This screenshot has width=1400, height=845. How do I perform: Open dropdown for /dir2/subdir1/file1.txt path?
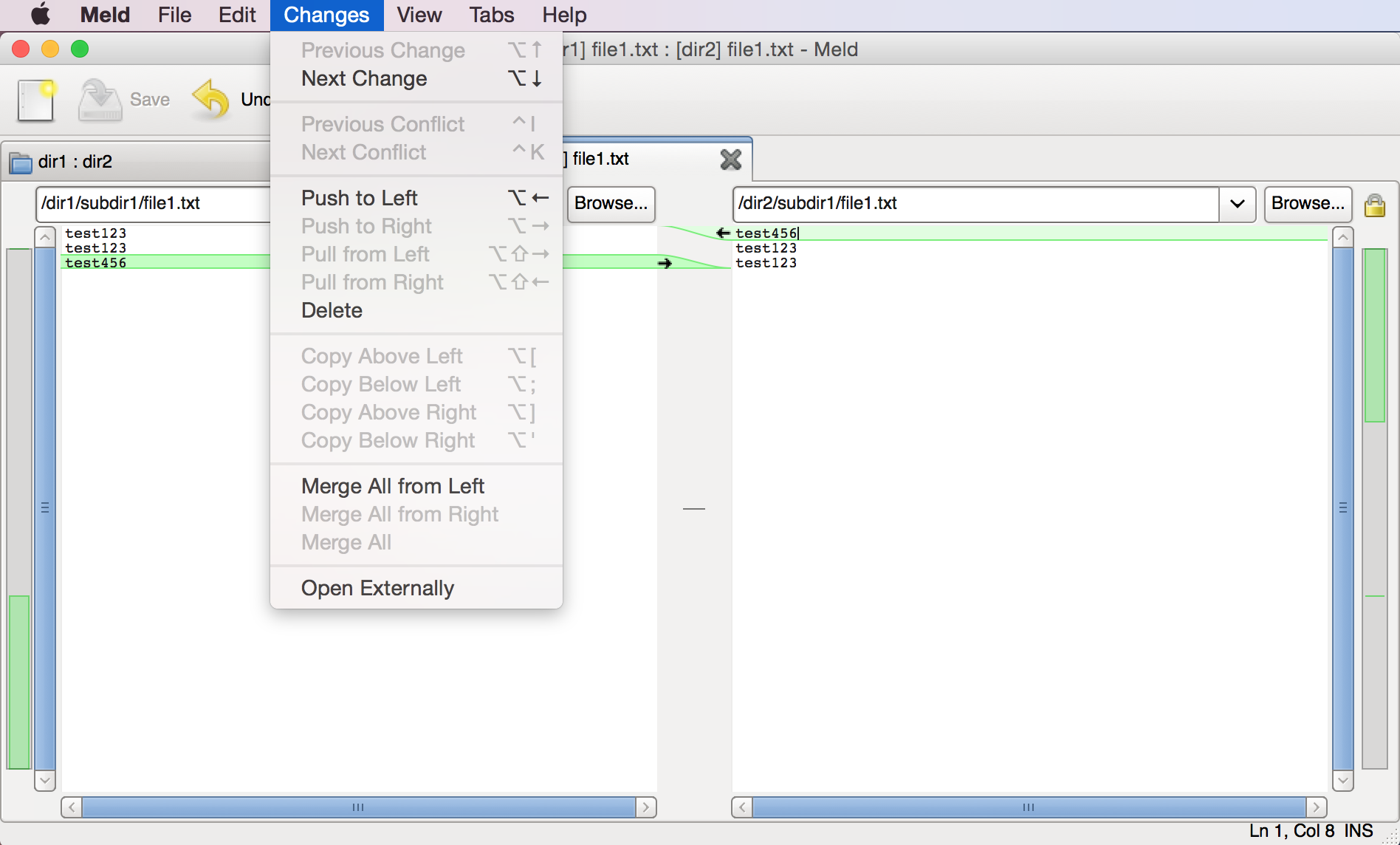pyautogui.click(x=1238, y=204)
